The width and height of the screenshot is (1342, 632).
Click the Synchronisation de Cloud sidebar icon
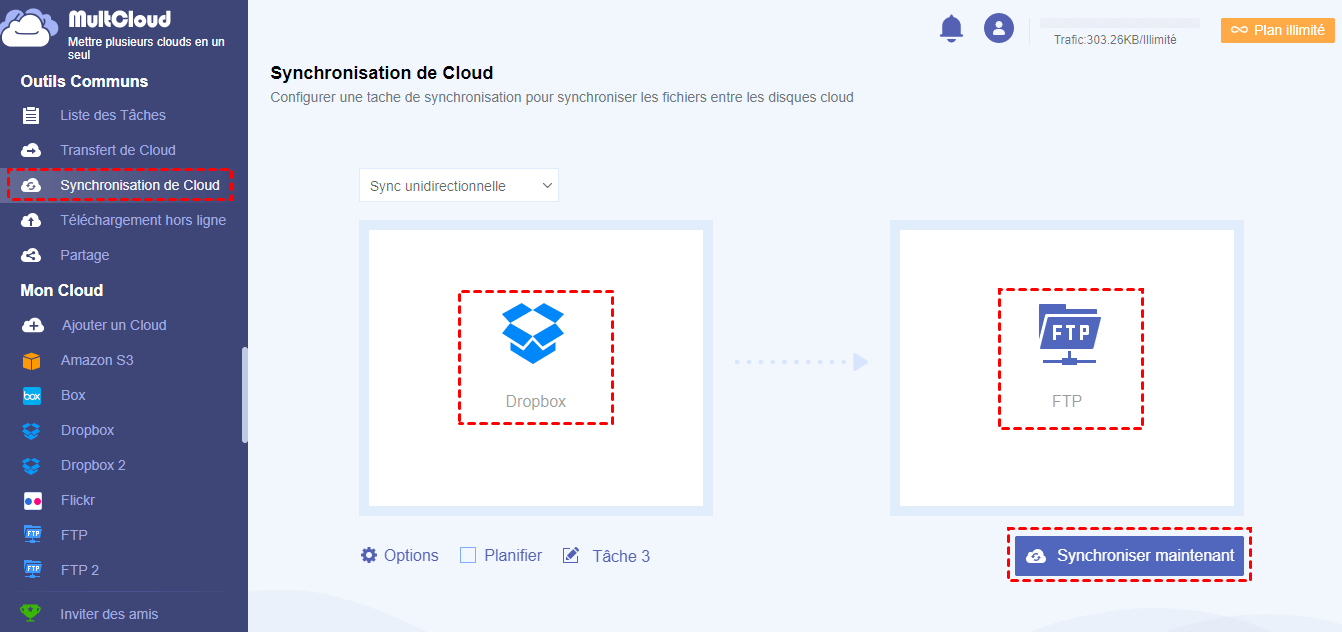32,185
